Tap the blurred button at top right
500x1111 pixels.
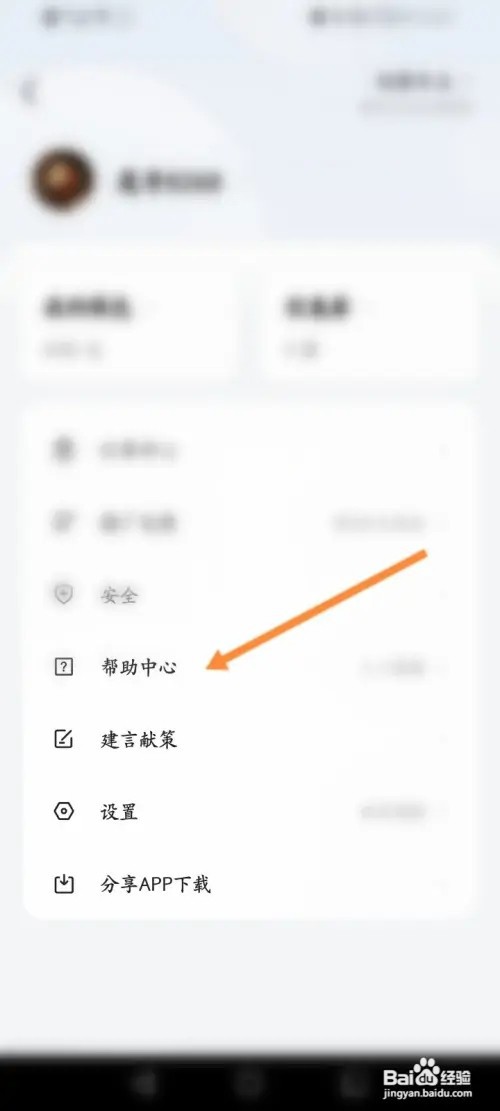(414, 92)
